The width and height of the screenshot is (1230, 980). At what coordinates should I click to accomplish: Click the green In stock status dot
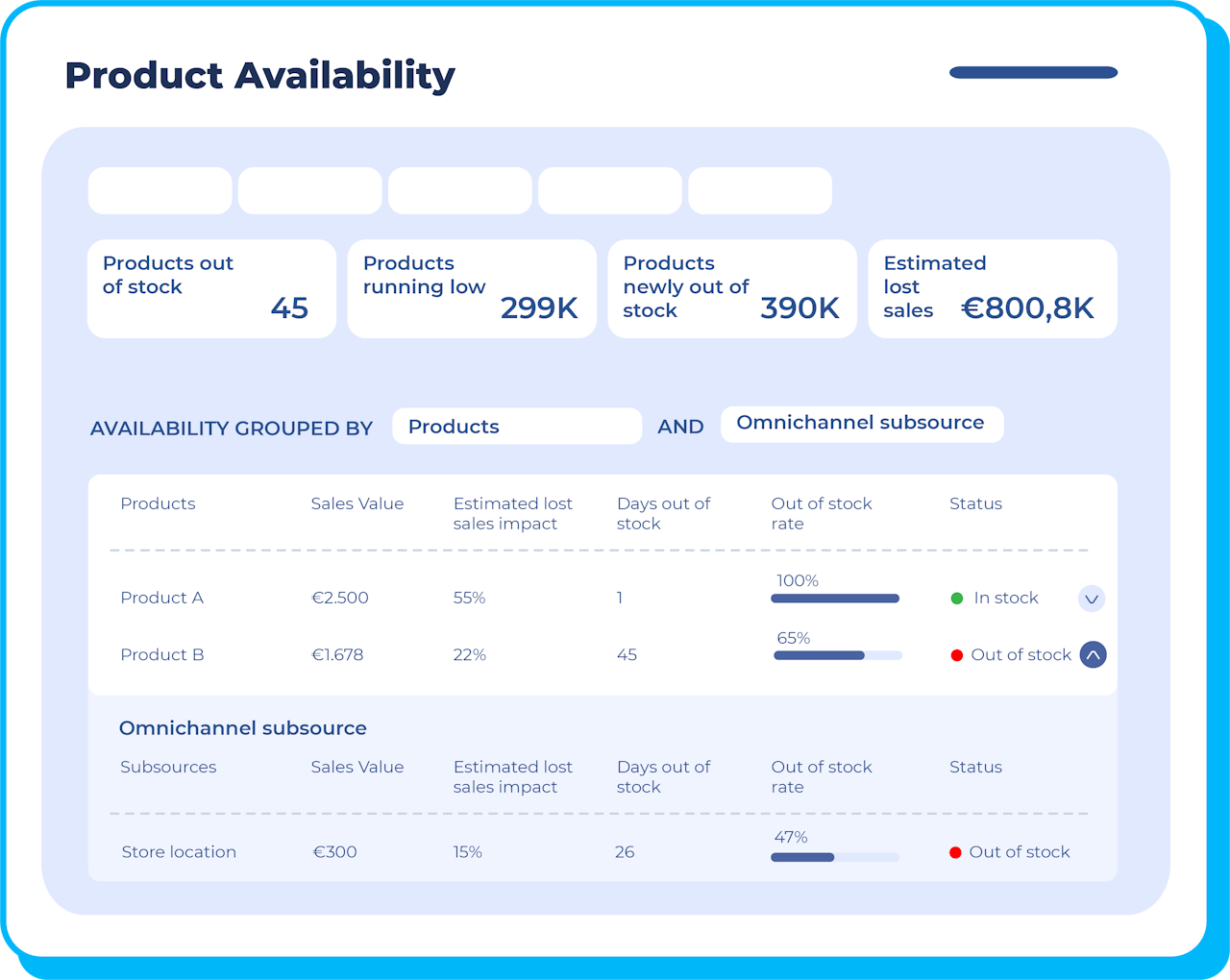[957, 599]
